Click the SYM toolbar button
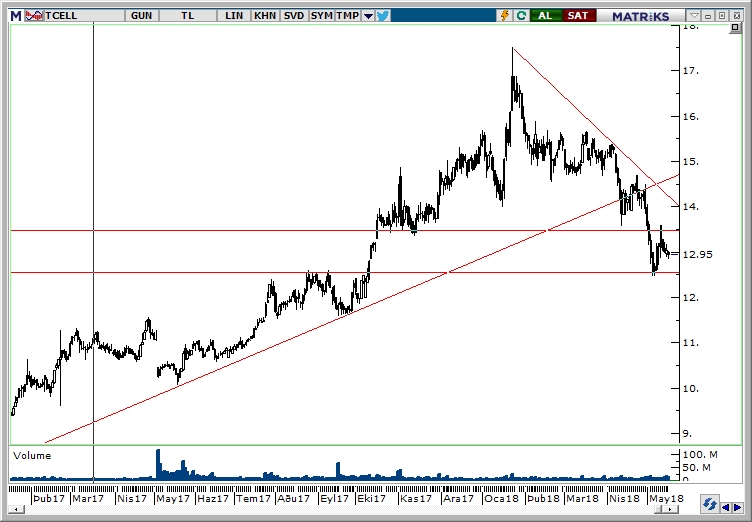 (321, 16)
